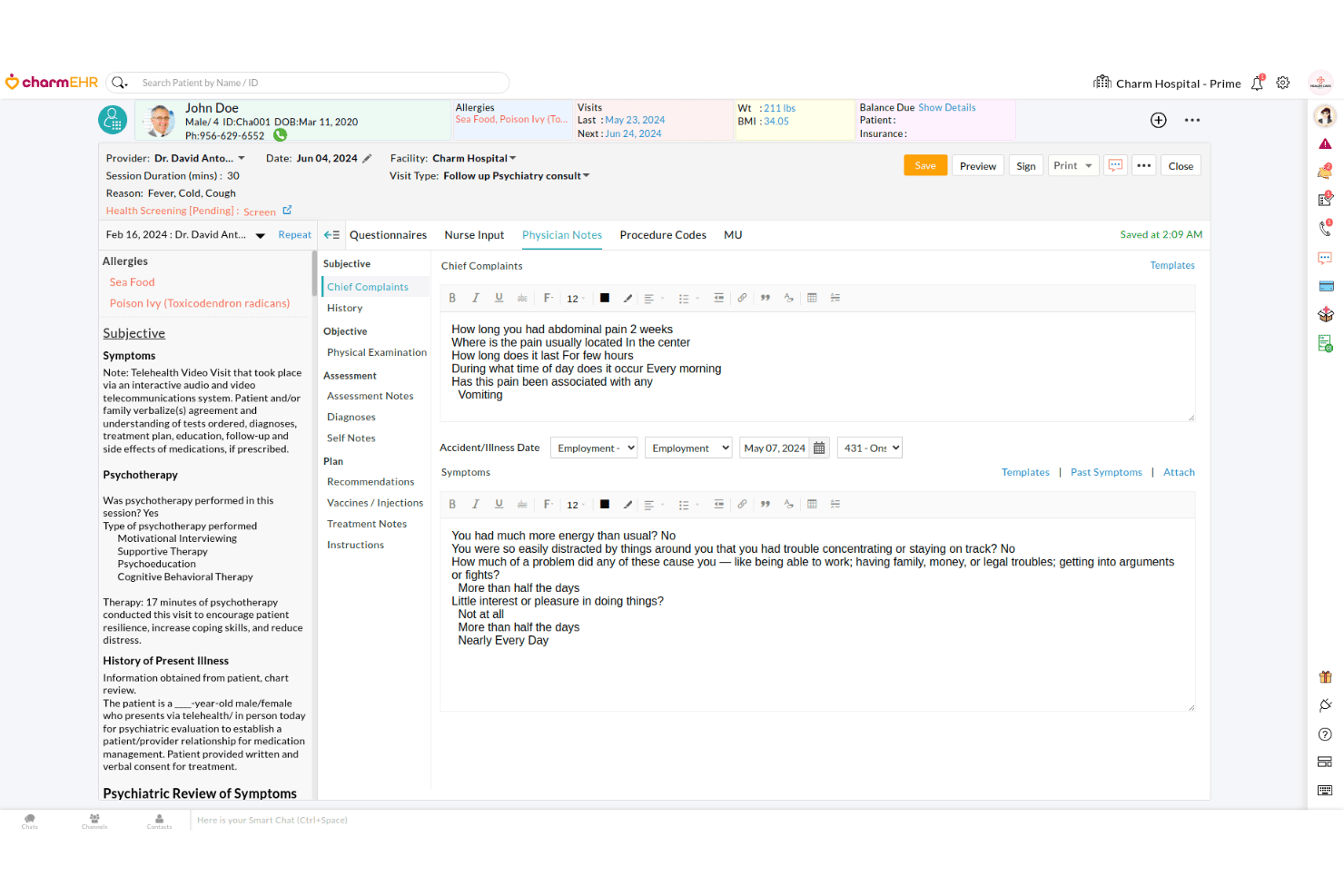Open phone calls icon in right sidebar

[x=1325, y=228]
